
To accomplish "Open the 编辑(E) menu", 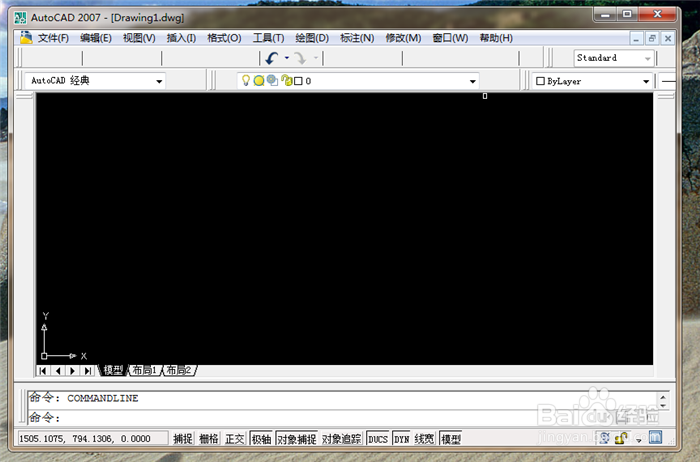I will 96,38.
